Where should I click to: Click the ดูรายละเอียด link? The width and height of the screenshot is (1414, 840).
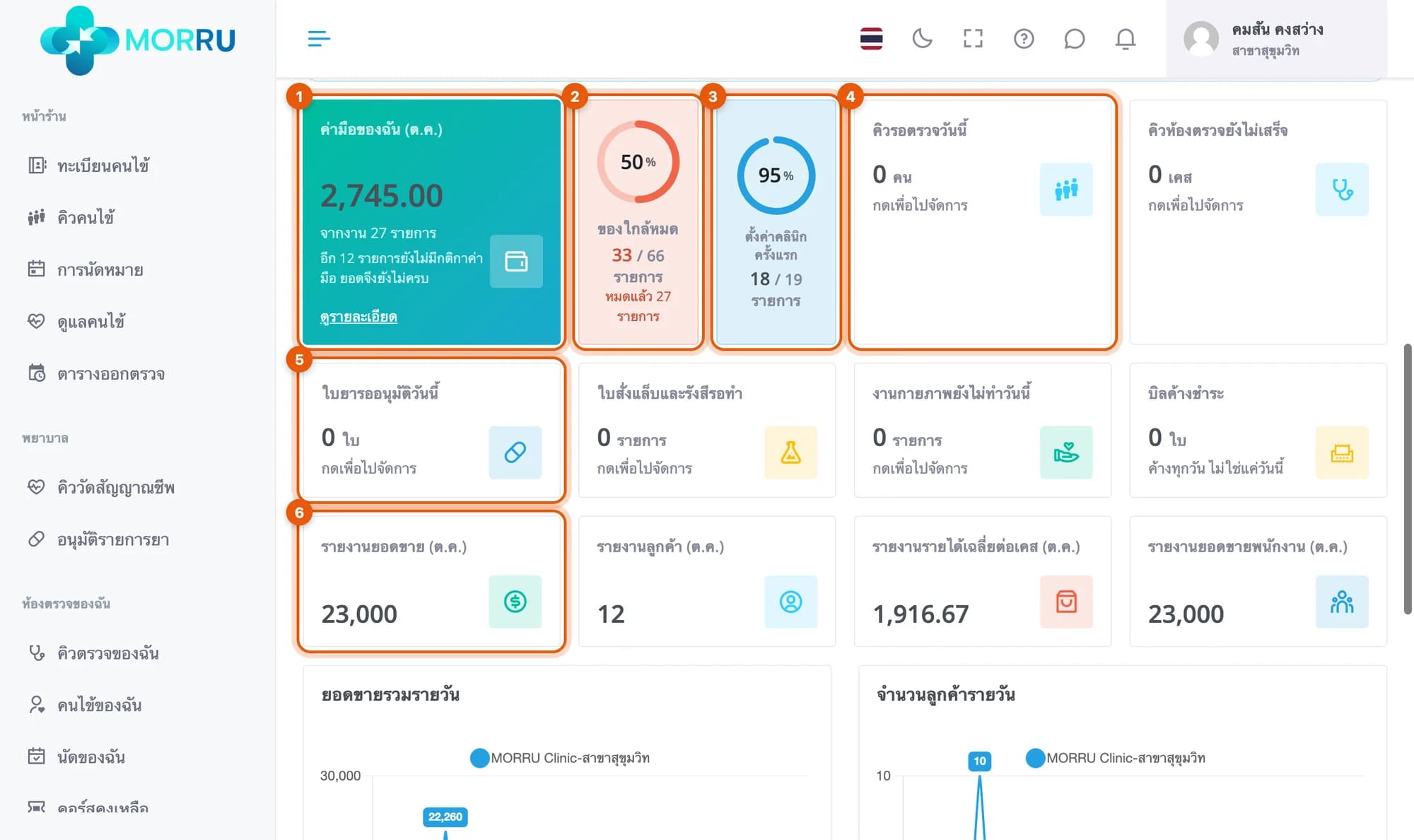[358, 317]
